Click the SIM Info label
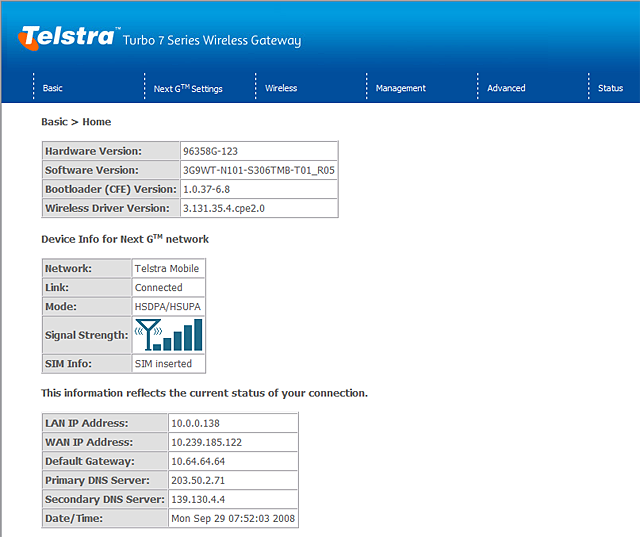Screen dimensions: 640x537 click(x=68, y=364)
